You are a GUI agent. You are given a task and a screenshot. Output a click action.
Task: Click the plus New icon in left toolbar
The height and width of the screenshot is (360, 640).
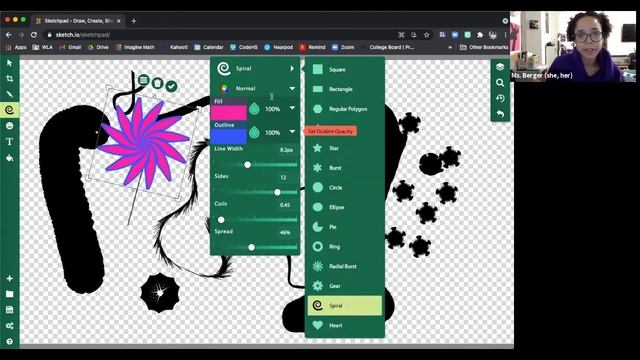(9, 278)
